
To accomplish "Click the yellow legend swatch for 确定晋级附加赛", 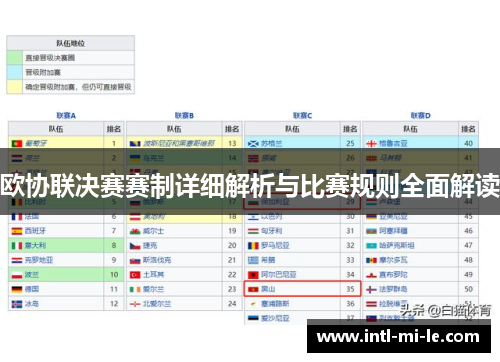I will (x=15, y=87).
